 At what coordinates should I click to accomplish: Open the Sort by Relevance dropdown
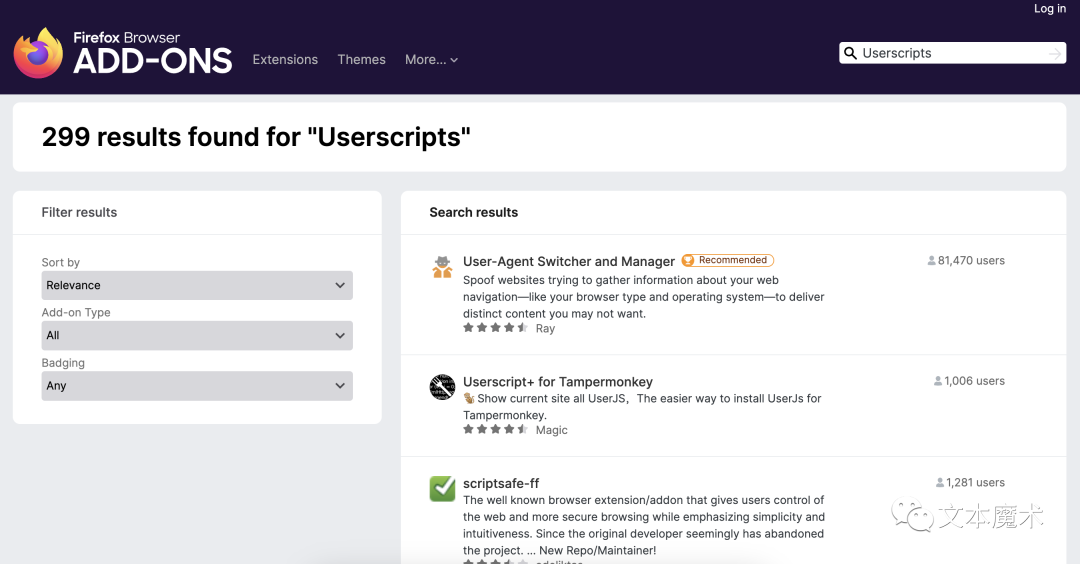tap(197, 285)
